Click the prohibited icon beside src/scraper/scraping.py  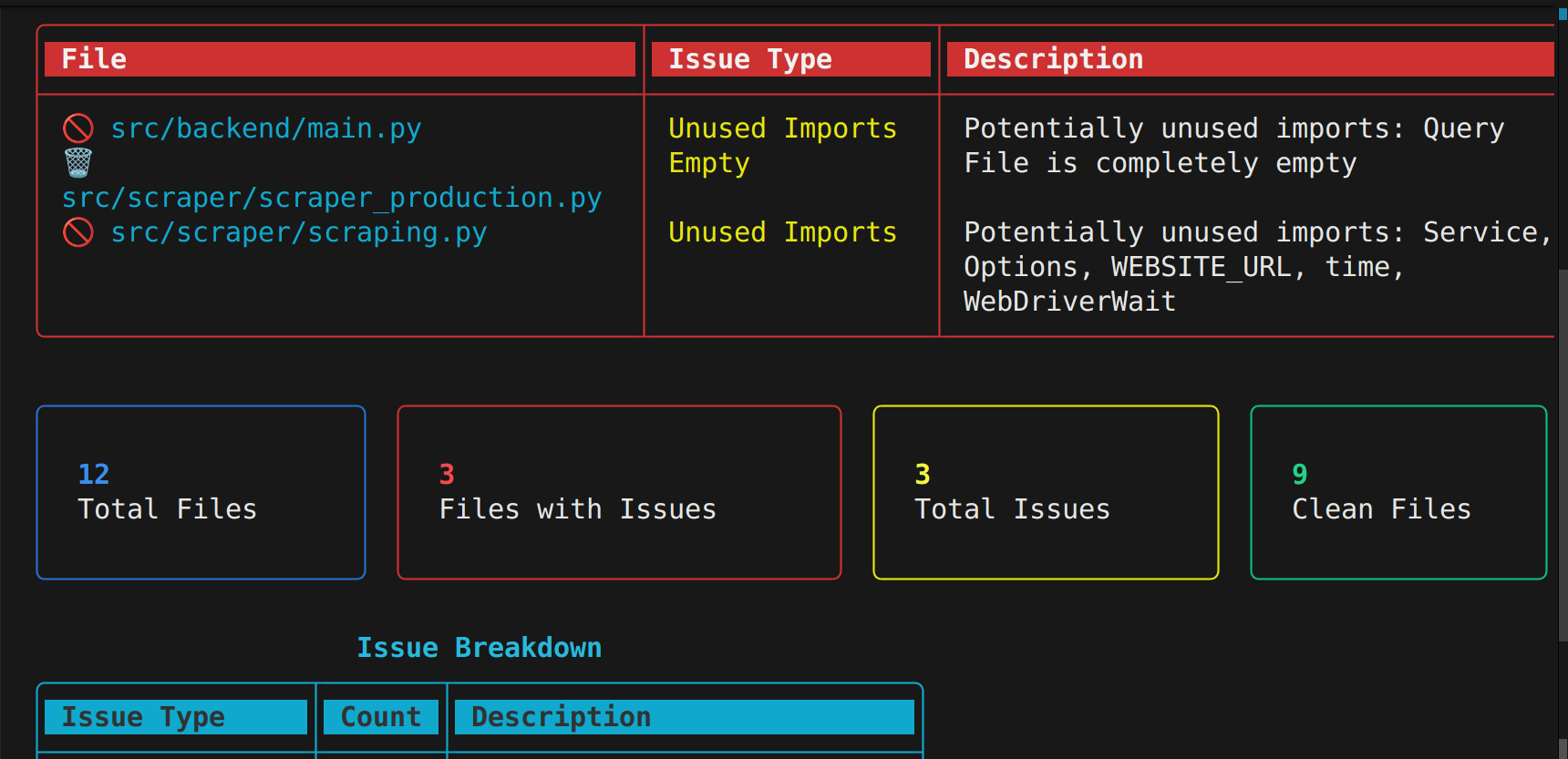click(78, 232)
